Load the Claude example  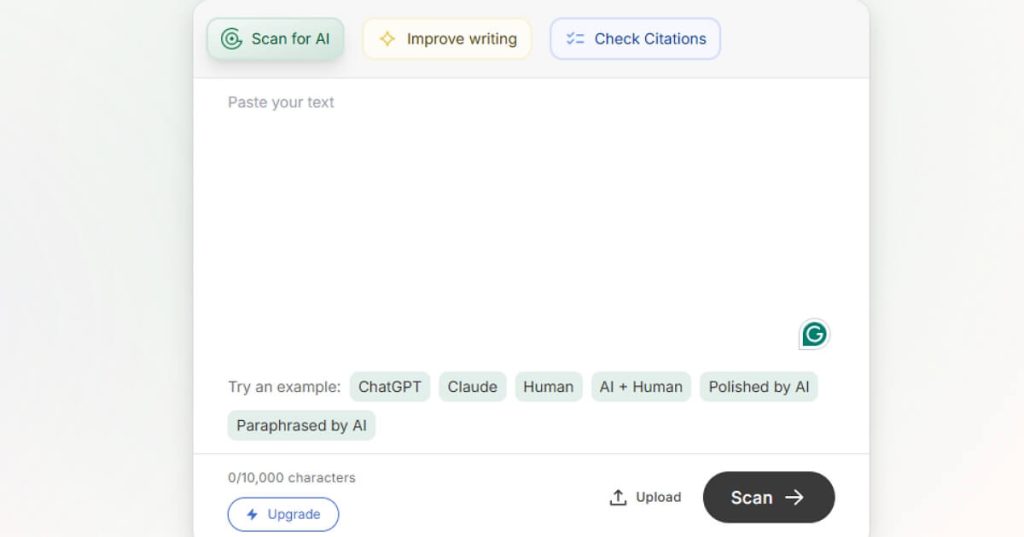point(472,387)
